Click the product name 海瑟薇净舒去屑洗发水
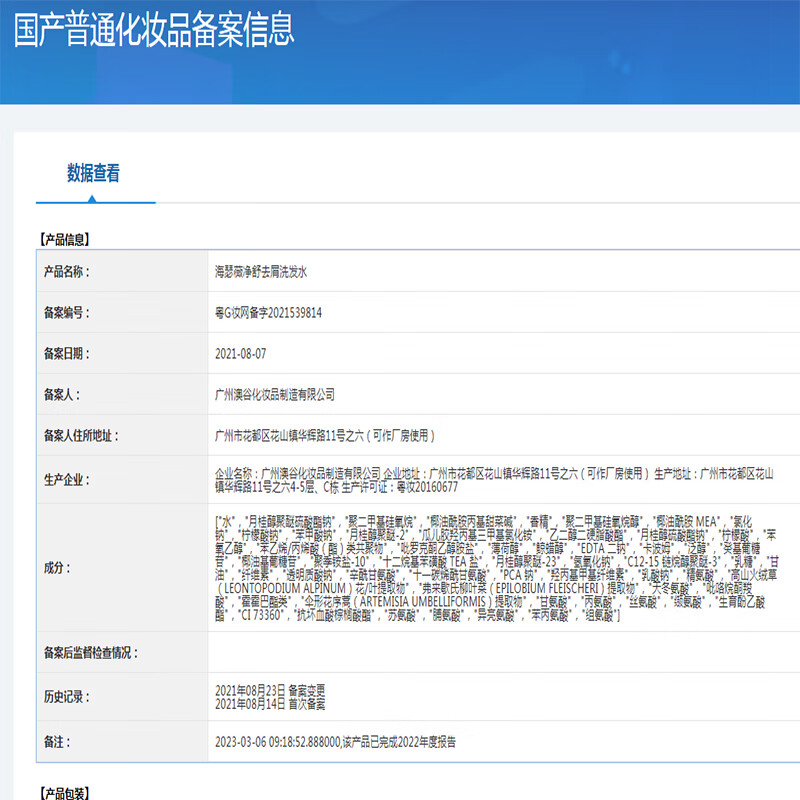800x800 pixels. (270, 272)
